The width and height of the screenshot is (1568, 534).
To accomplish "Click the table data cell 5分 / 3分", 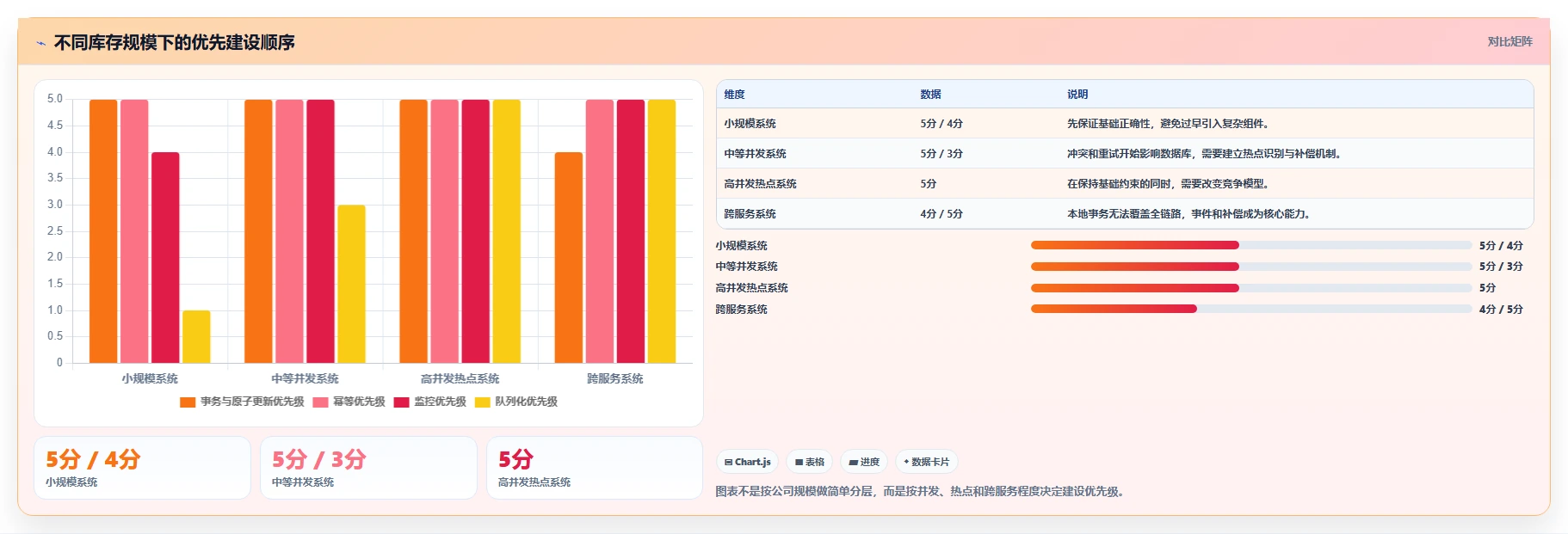I will [941, 154].
